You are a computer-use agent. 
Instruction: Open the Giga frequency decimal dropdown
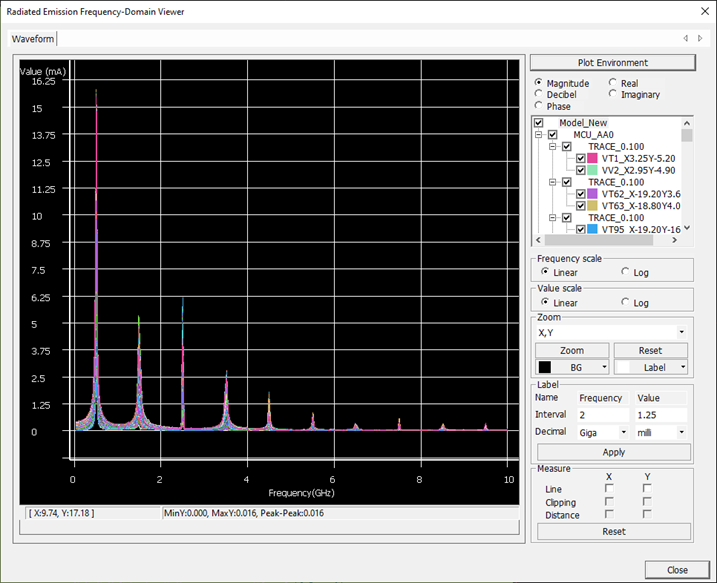click(x=624, y=433)
